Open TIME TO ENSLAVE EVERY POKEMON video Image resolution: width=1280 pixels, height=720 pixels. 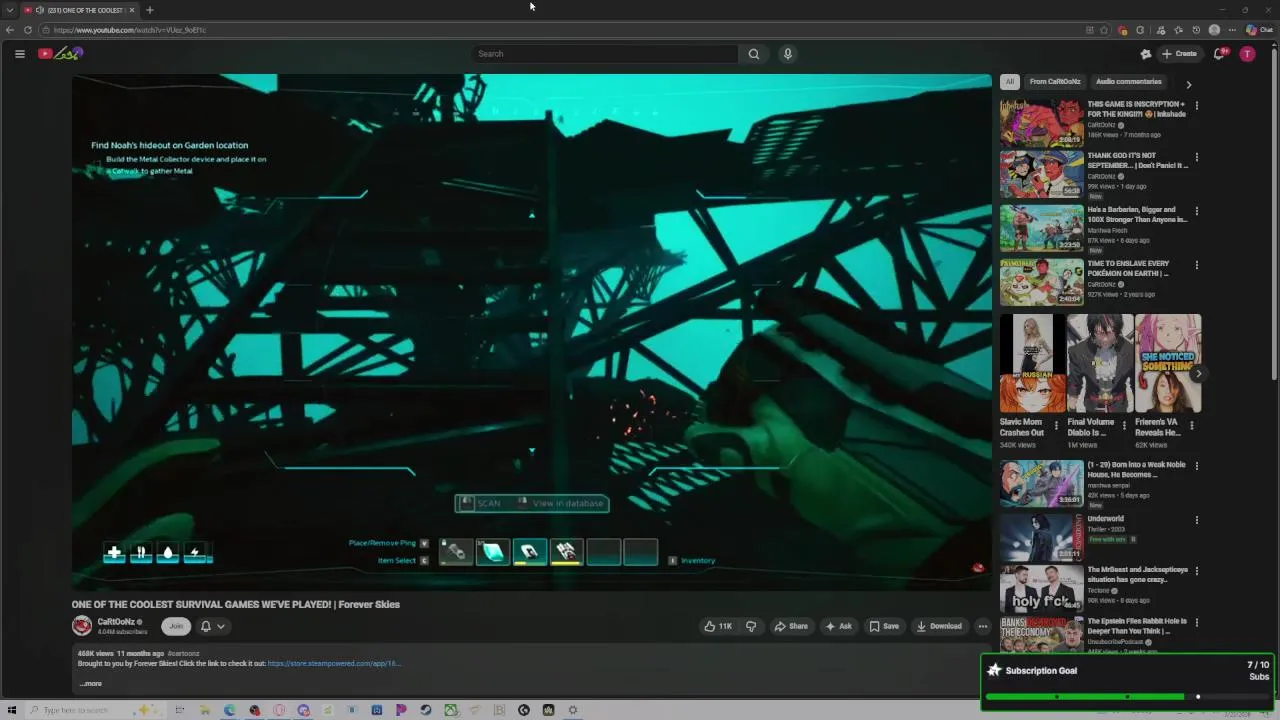click(x=1041, y=282)
